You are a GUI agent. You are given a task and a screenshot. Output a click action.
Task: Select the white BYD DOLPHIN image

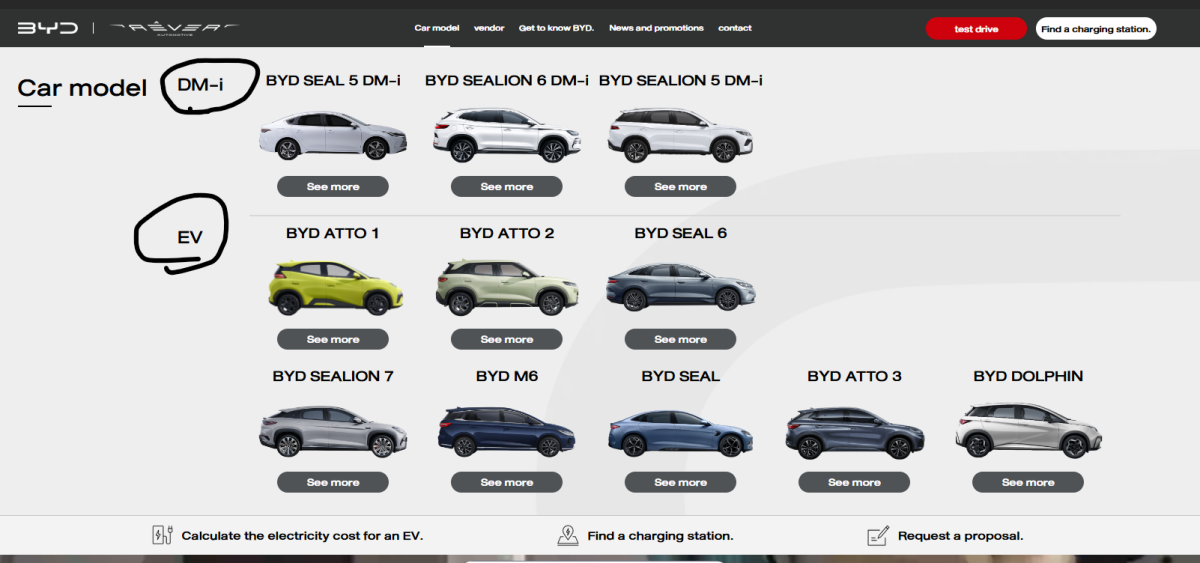tap(1028, 430)
